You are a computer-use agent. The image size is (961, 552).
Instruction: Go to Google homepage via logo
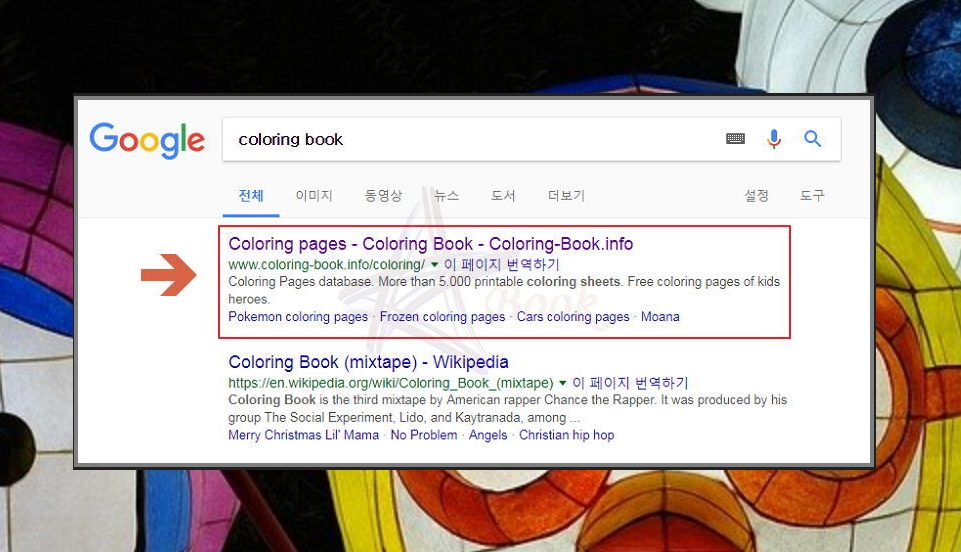147,140
